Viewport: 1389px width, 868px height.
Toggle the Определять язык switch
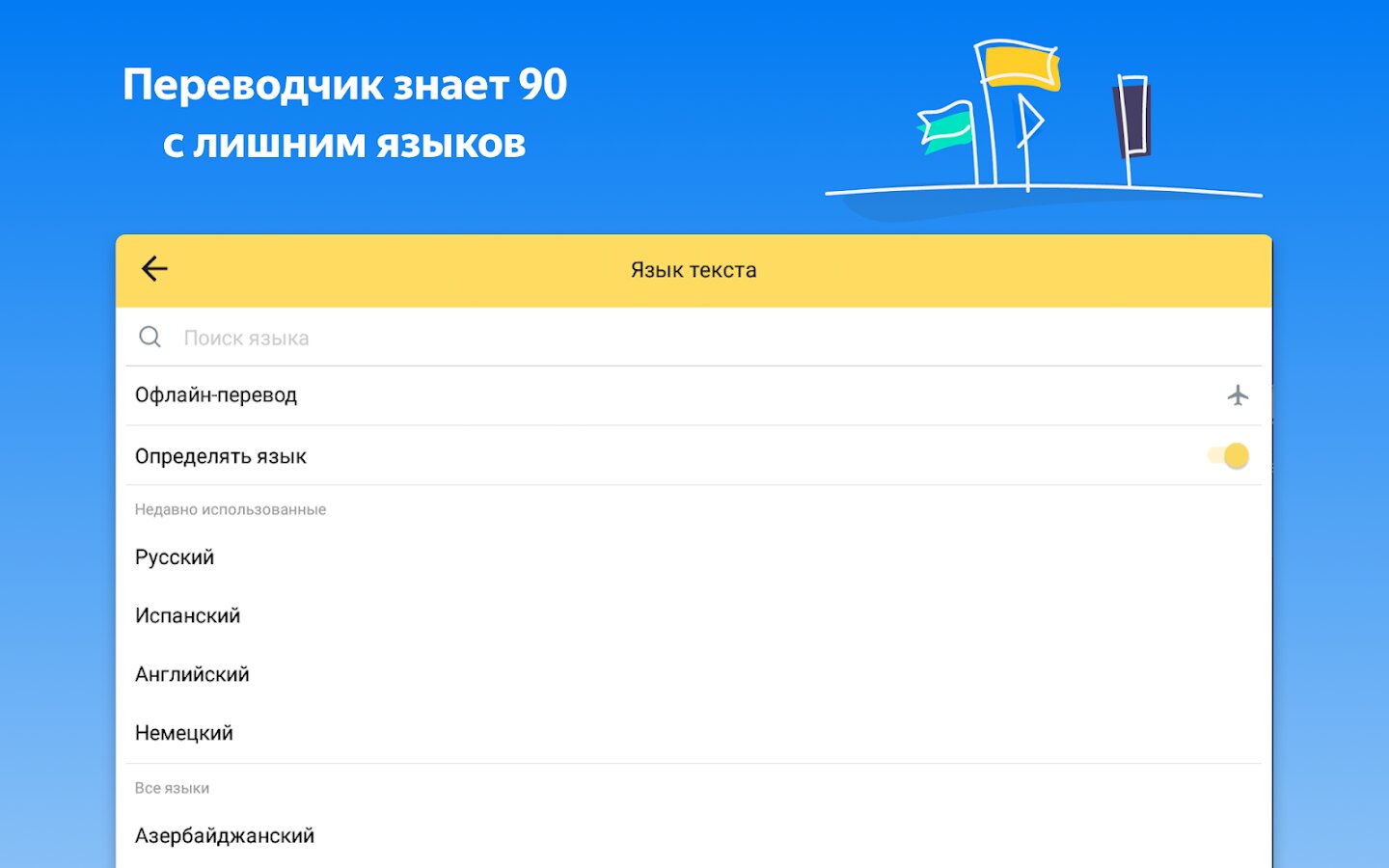pos(1229,455)
